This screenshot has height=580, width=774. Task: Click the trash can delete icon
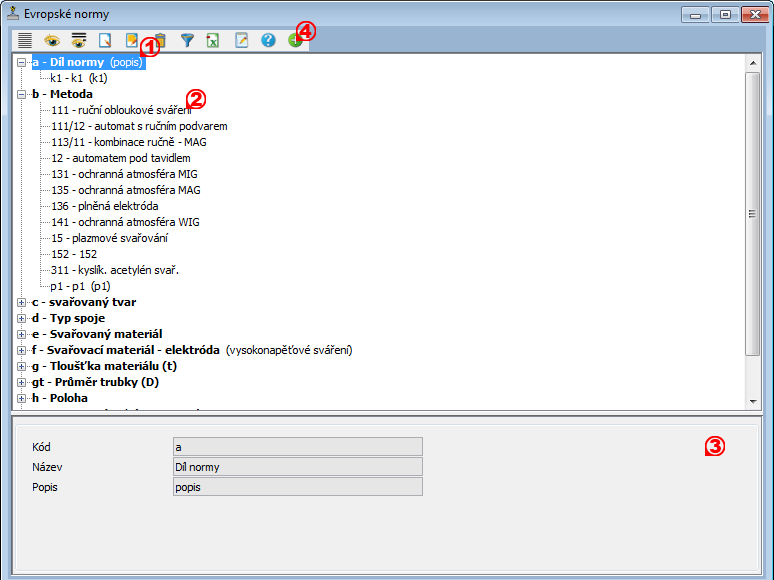click(x=160, y=41)
